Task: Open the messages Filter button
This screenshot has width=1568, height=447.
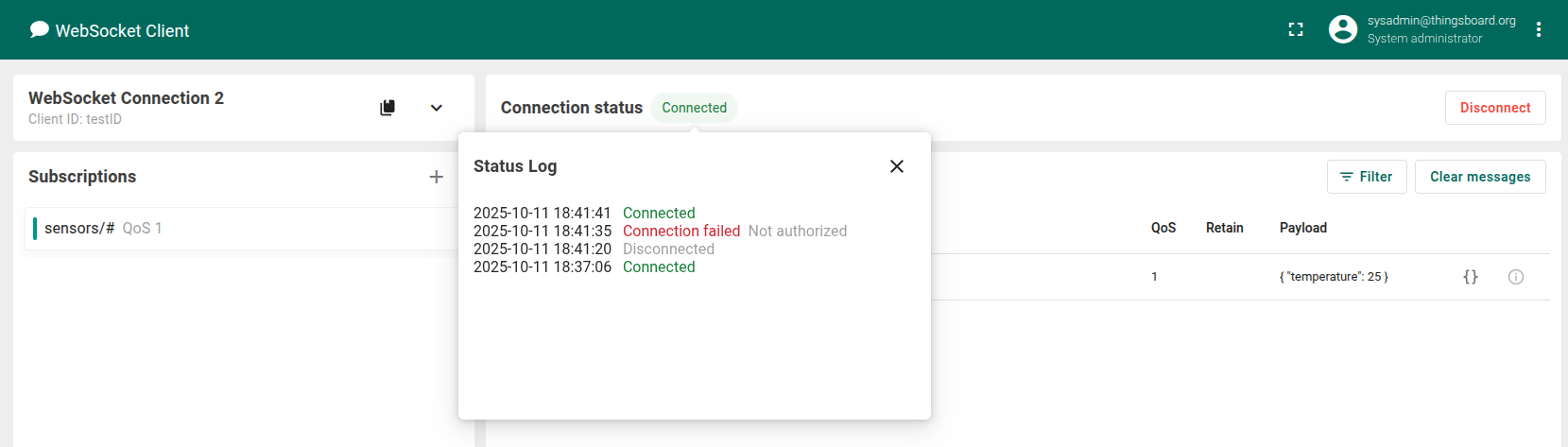Action: (1366, 177)
